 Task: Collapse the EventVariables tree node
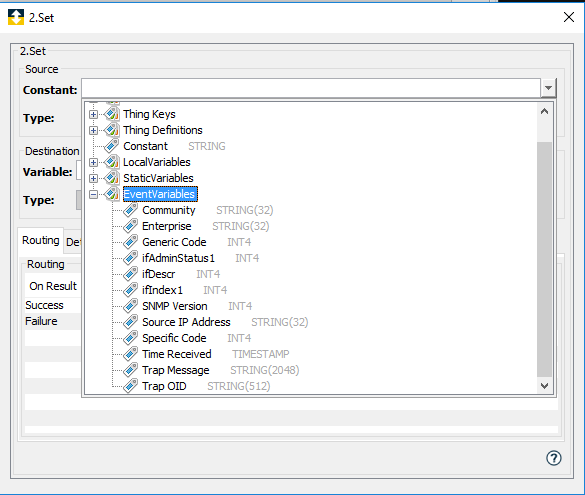93,194
